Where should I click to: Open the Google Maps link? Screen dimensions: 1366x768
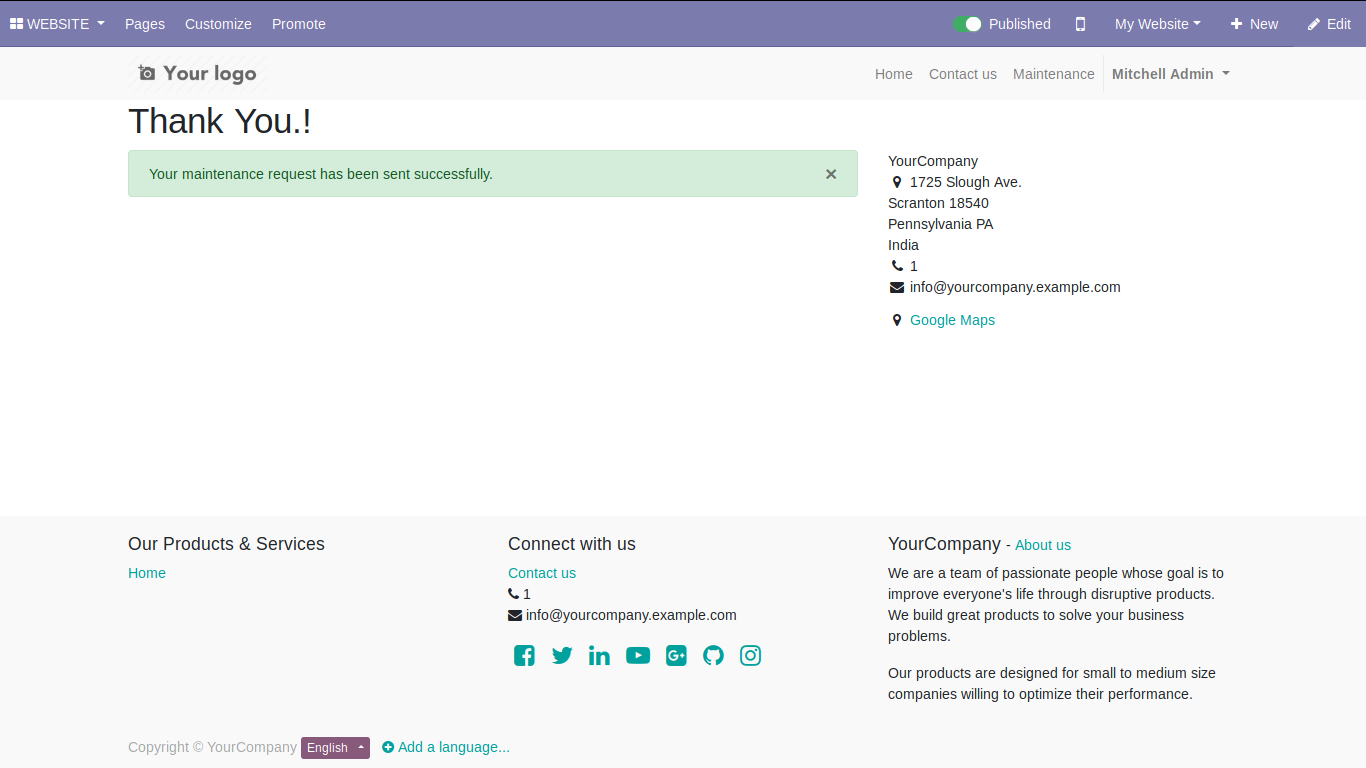click(x=952, y=320)
